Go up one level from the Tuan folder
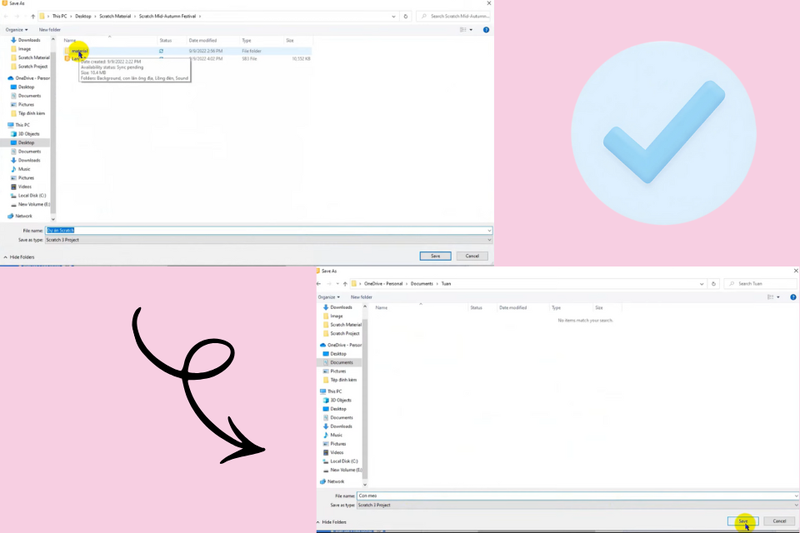 tap(345, 284)
